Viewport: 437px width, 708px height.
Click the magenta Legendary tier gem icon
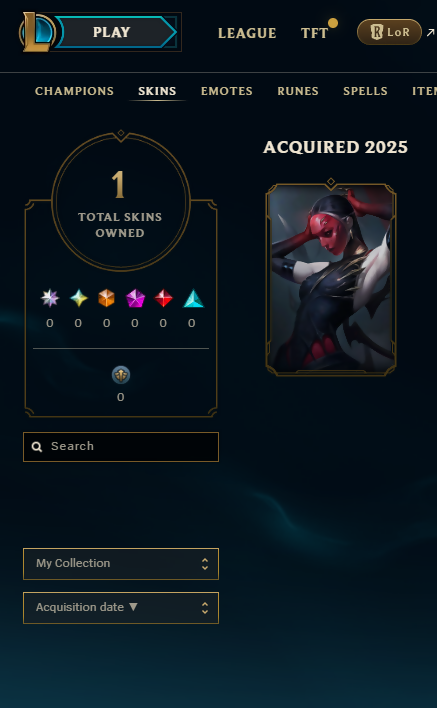135,298
